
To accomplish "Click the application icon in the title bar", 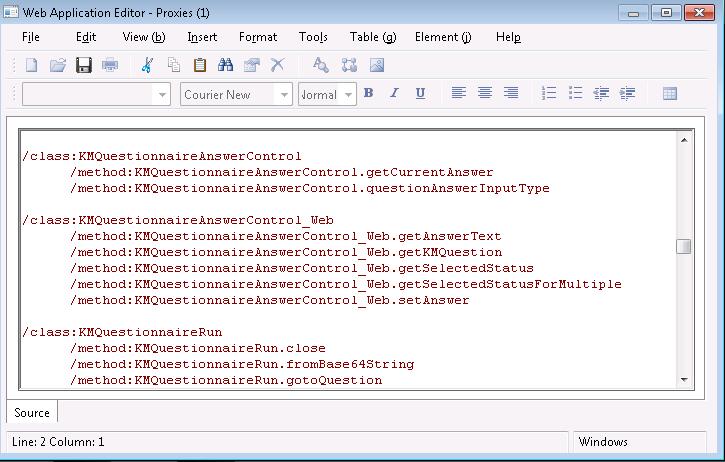I will click(11, 12).
